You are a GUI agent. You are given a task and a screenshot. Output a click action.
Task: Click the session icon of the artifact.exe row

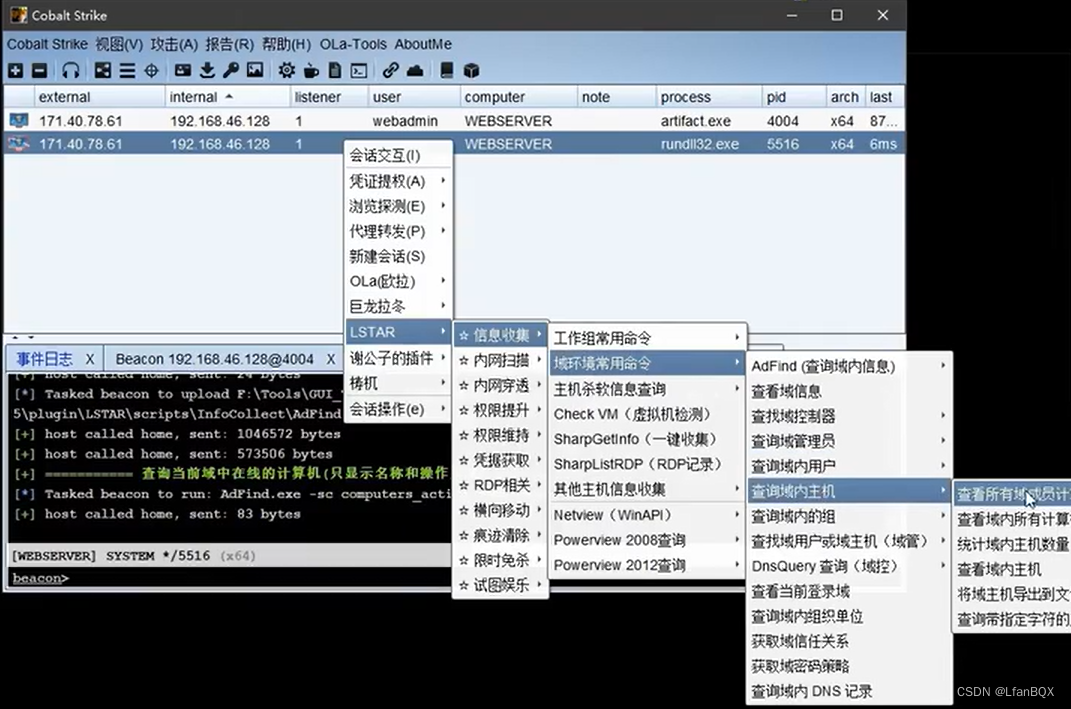point(19,121)
